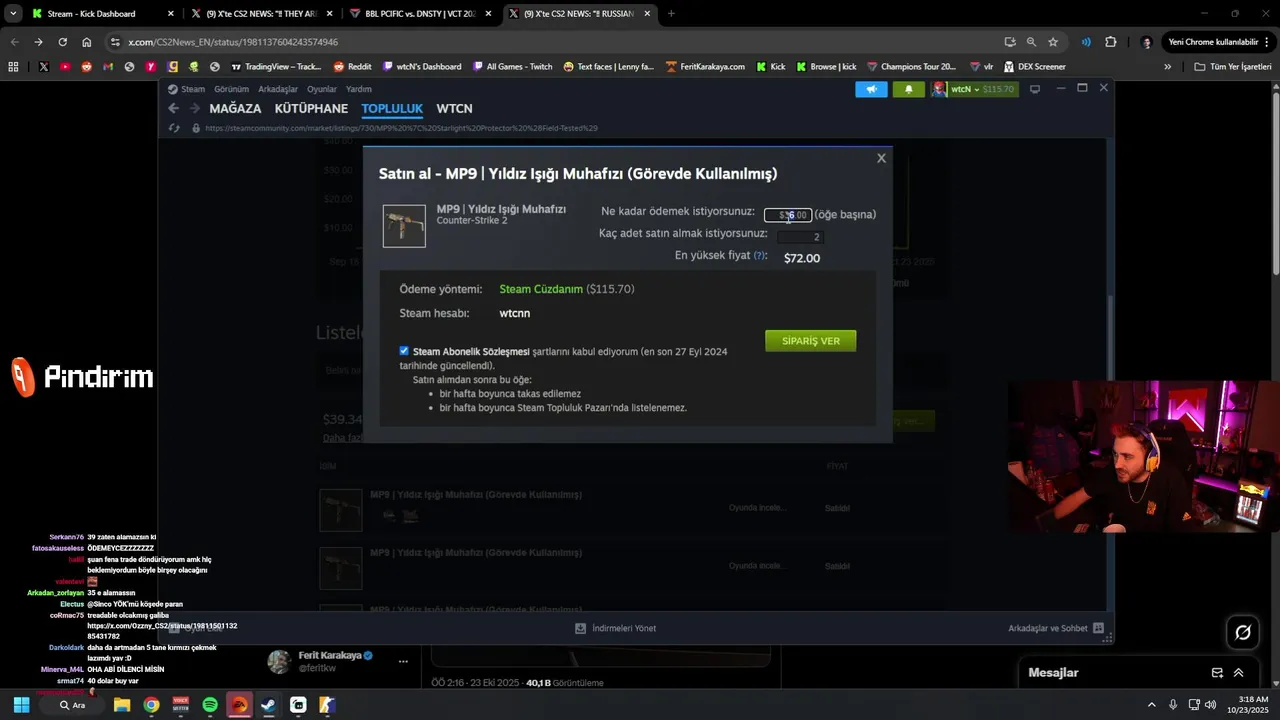1280x720 pixels.
Task: Open Chrome tab search dropdown
Action: (13, 14)
